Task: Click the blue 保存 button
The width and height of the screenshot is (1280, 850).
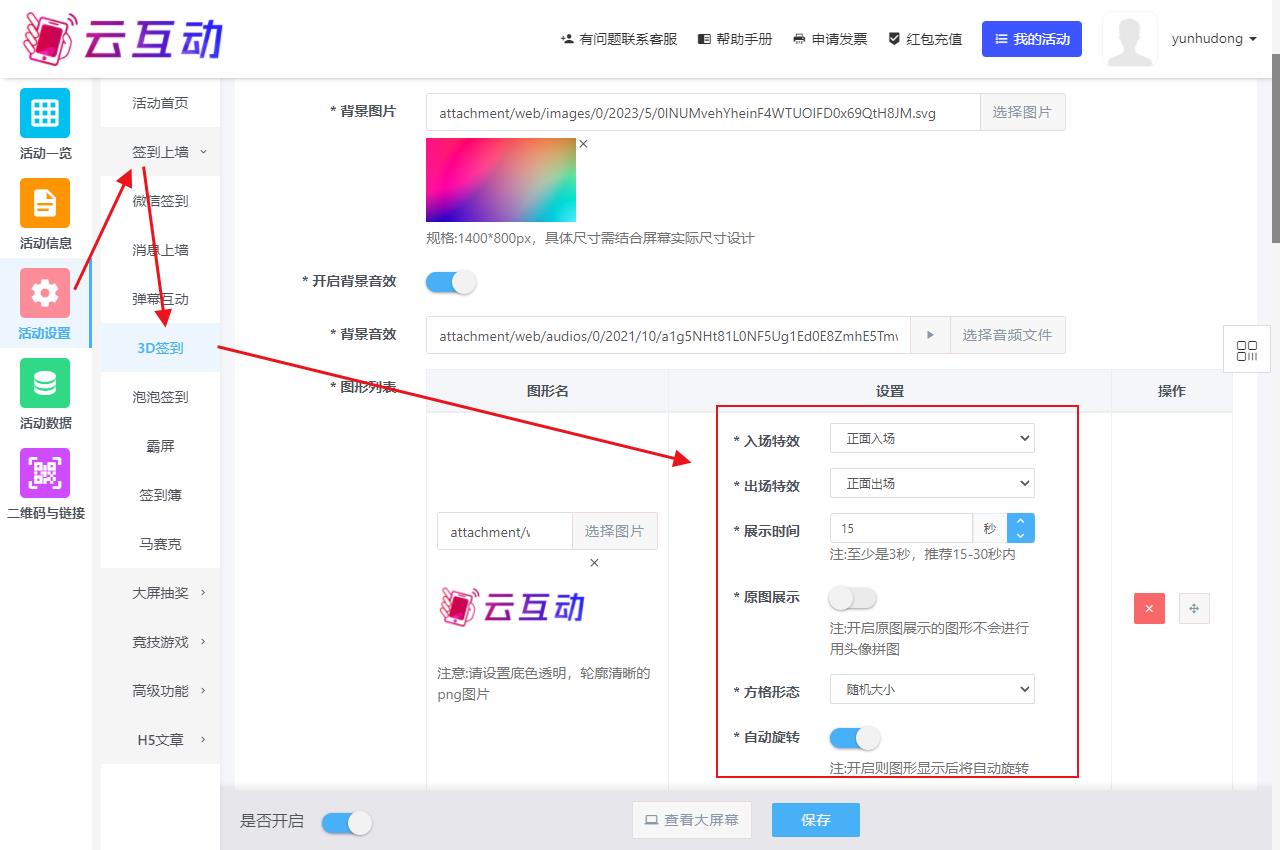Action: [816, 820]
